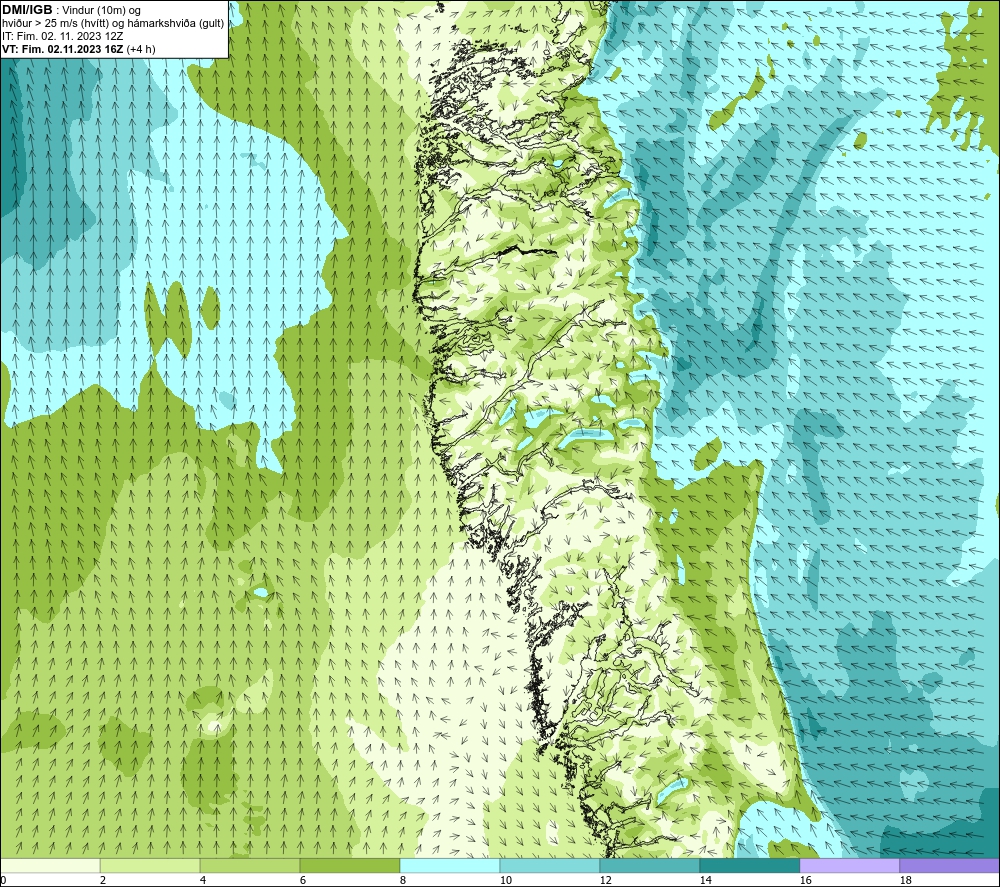Click the 'IT: Fim. 02. 11. 2023 12Z' line
The width and height of the screenshot is (1000, 887).
click(x=62, y=36)
